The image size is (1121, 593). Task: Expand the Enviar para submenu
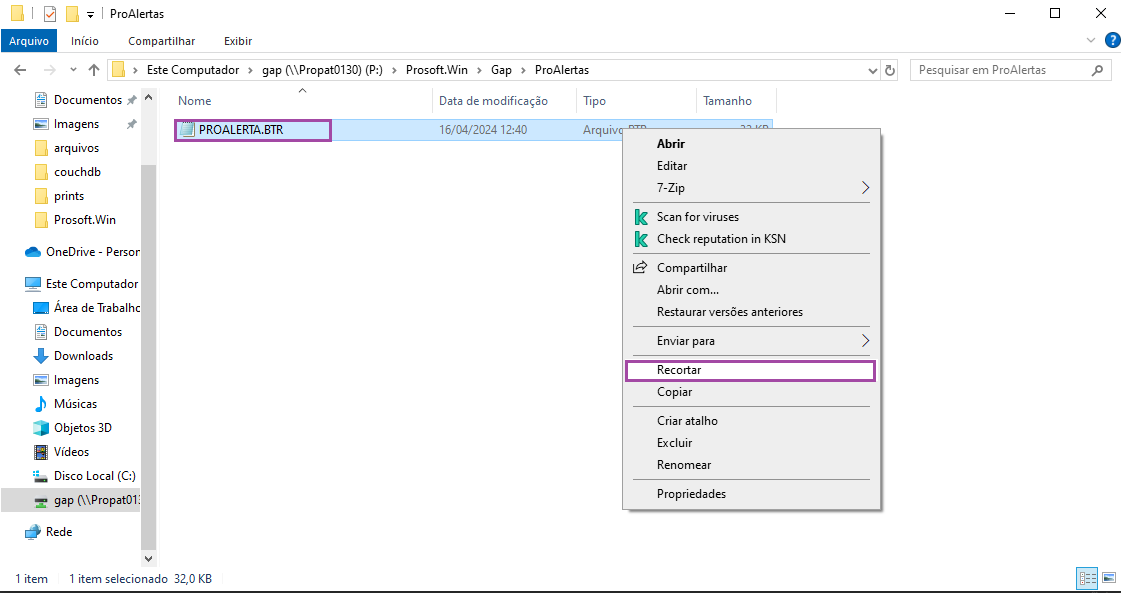tap(865, 341)
